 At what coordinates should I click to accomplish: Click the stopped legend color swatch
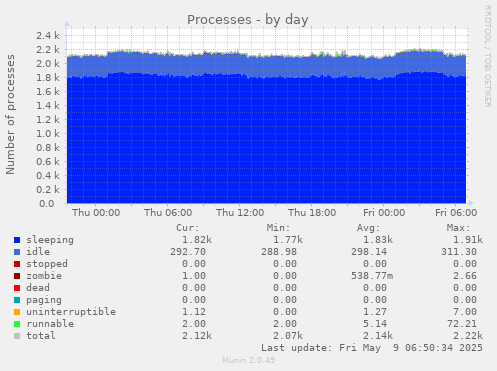pos(17,264)
